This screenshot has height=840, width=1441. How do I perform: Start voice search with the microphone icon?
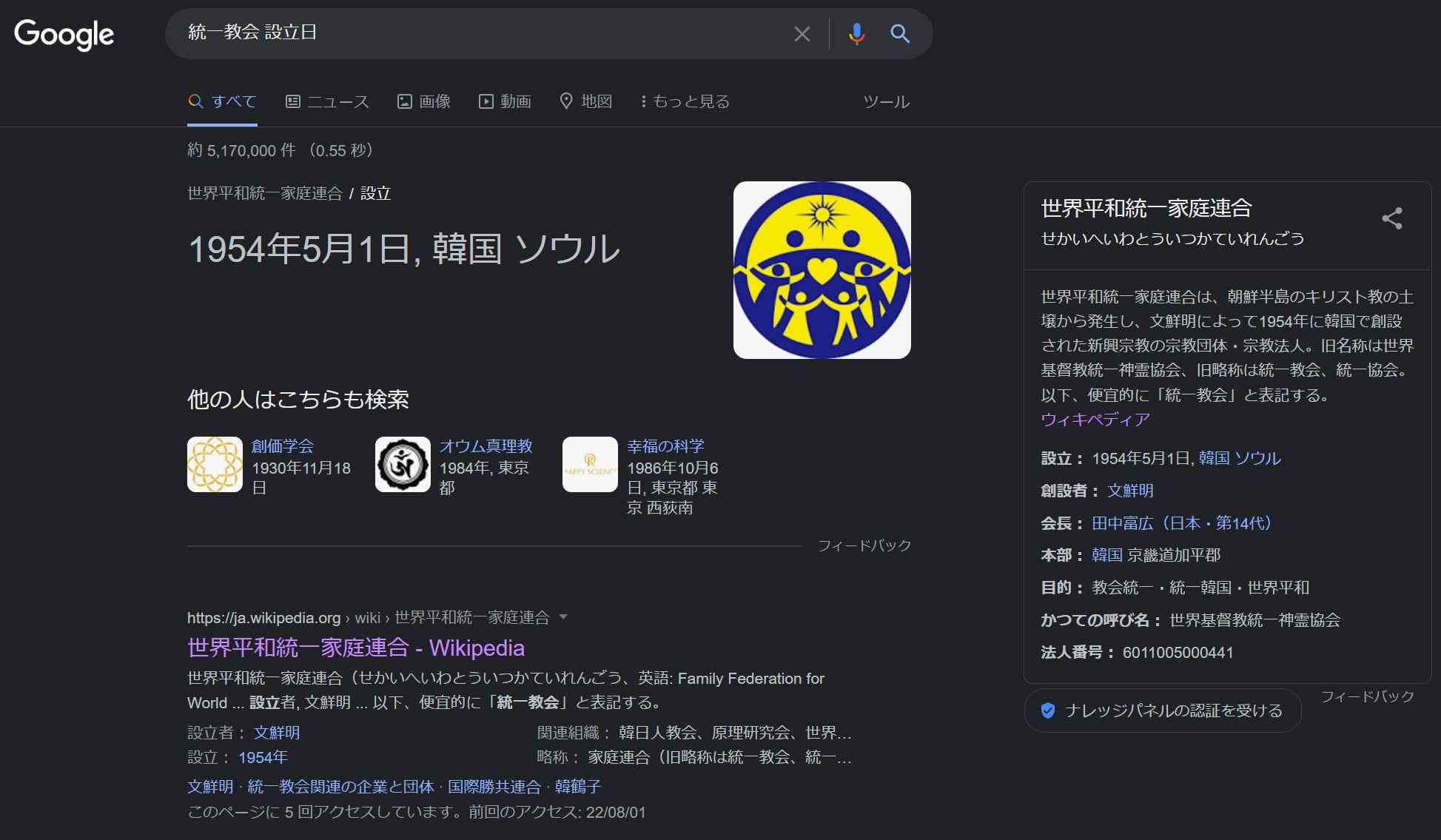coord(856,34)
